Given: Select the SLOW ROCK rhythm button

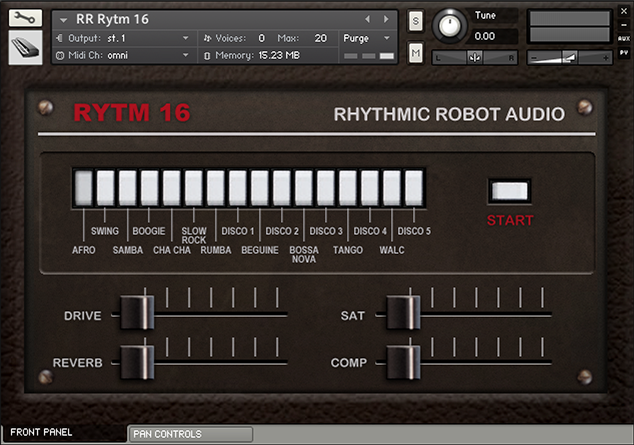Looking at the screenshot, I should pyautogui.click(x=194, y=188).
